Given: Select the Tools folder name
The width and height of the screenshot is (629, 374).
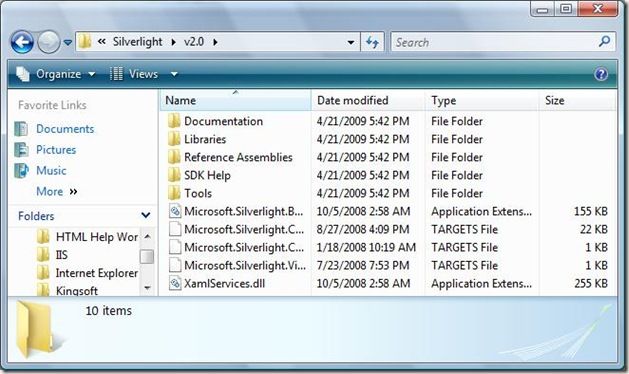Looking at the screenshot, I should pyautogui.click(x=198, y=193).
